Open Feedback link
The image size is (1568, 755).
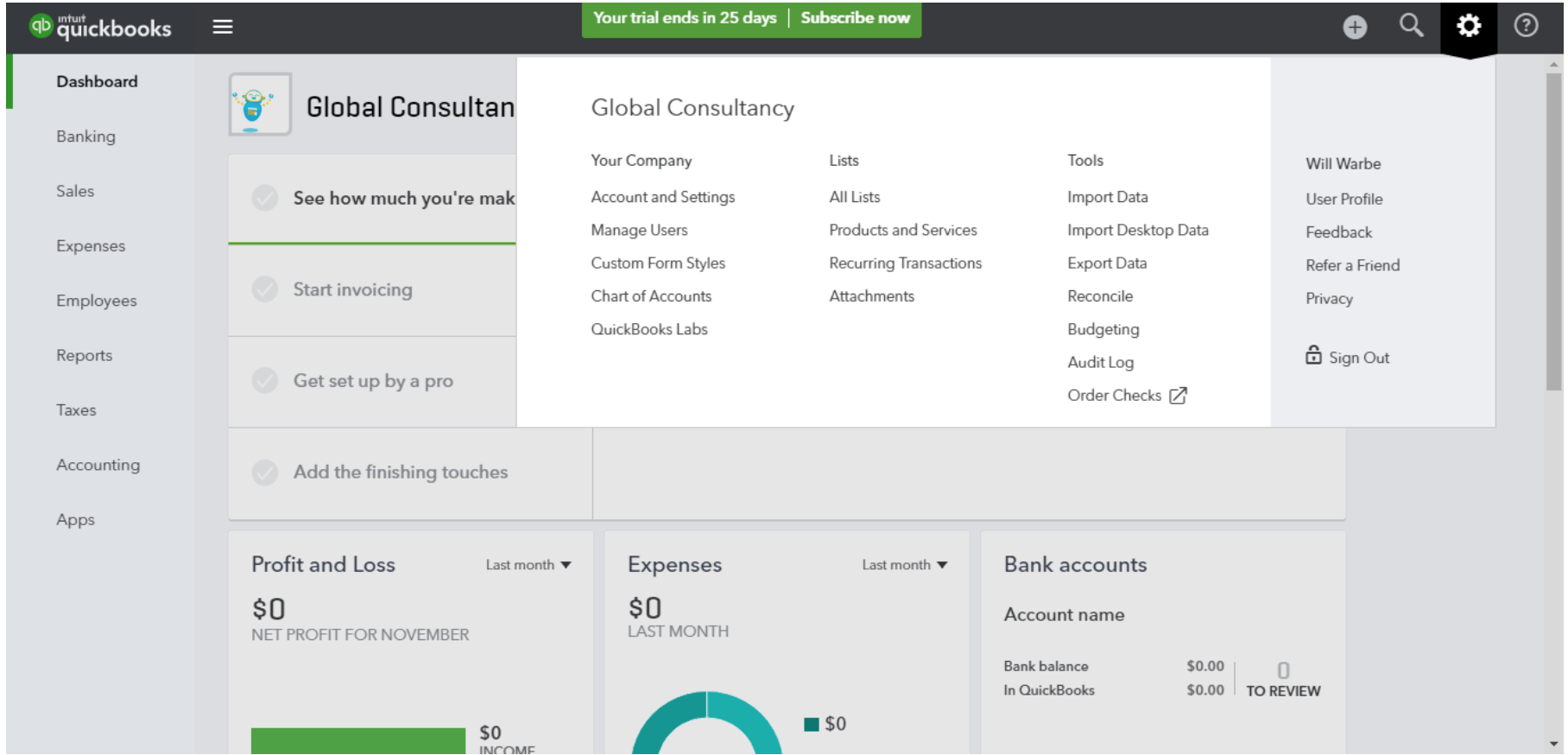point(1338,232)
